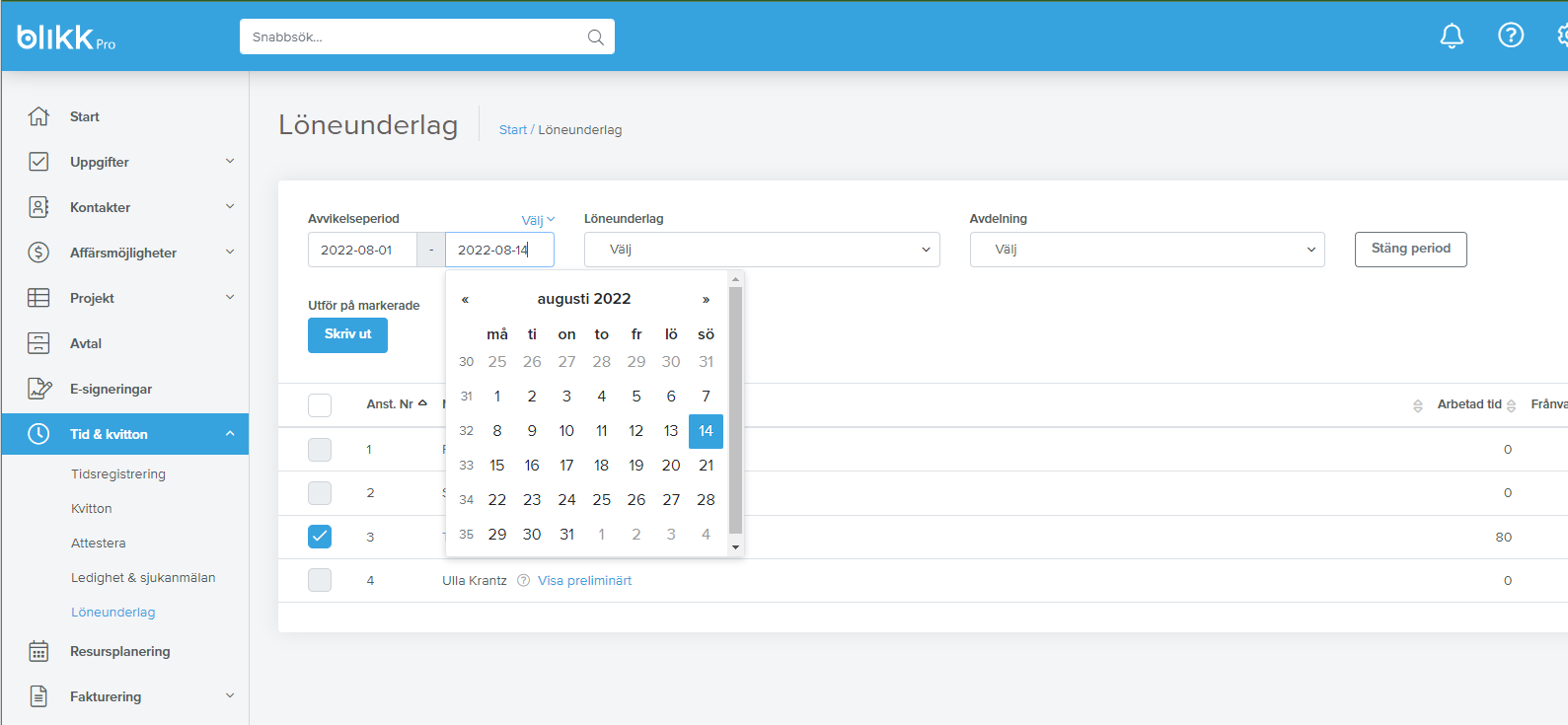Click the Start home icon

pyautogui.click(x=38, y=116)
